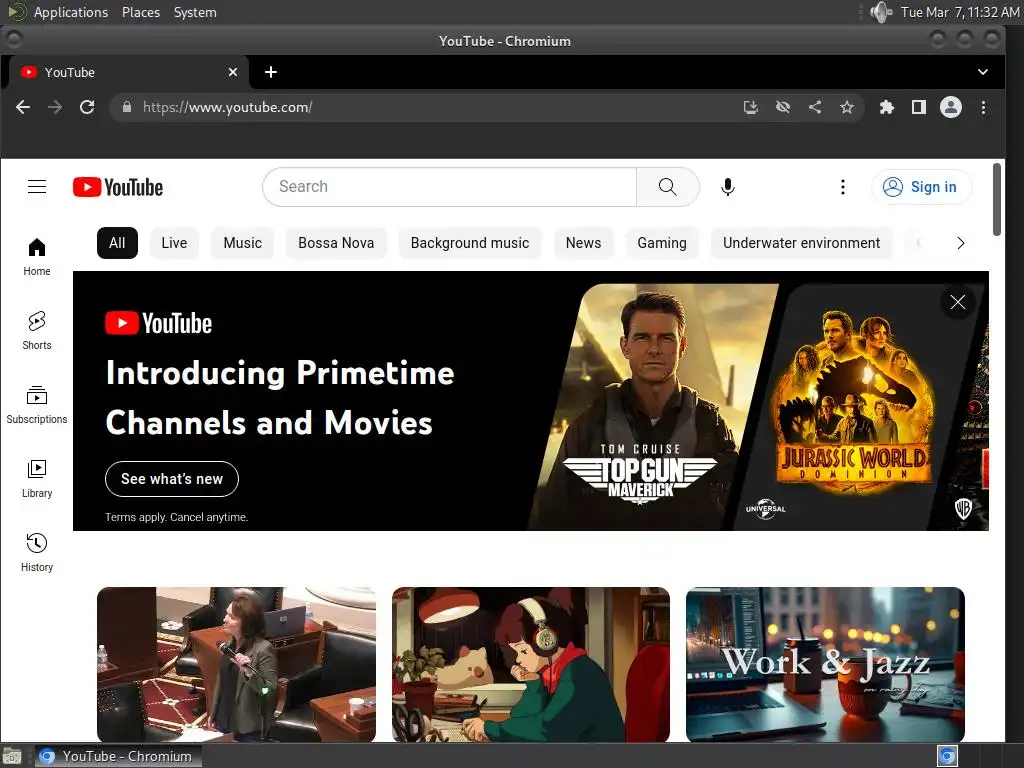
Task: Open the Chromium profile avatar
Action: click(951, 107)
